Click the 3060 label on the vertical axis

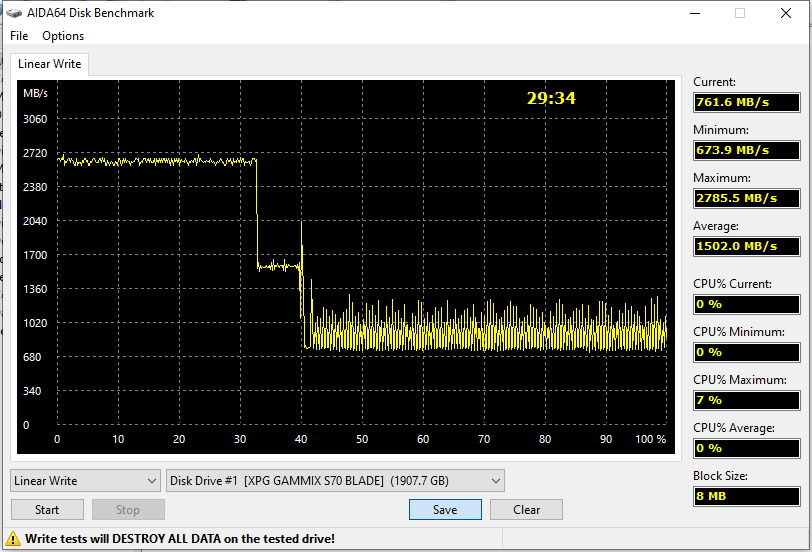35,119
